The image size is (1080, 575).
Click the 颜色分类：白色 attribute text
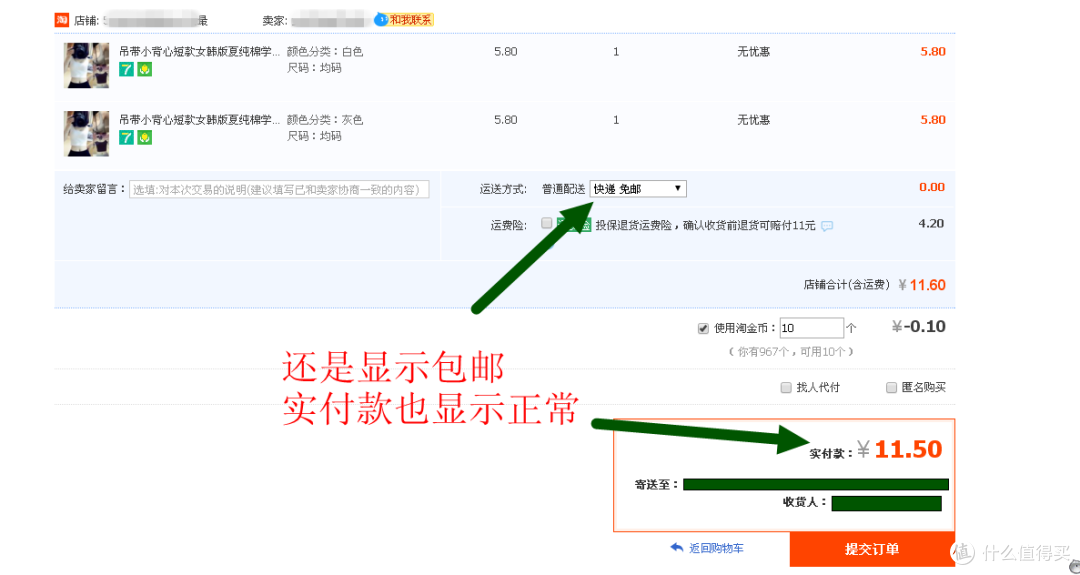click(x=324, y=52)
